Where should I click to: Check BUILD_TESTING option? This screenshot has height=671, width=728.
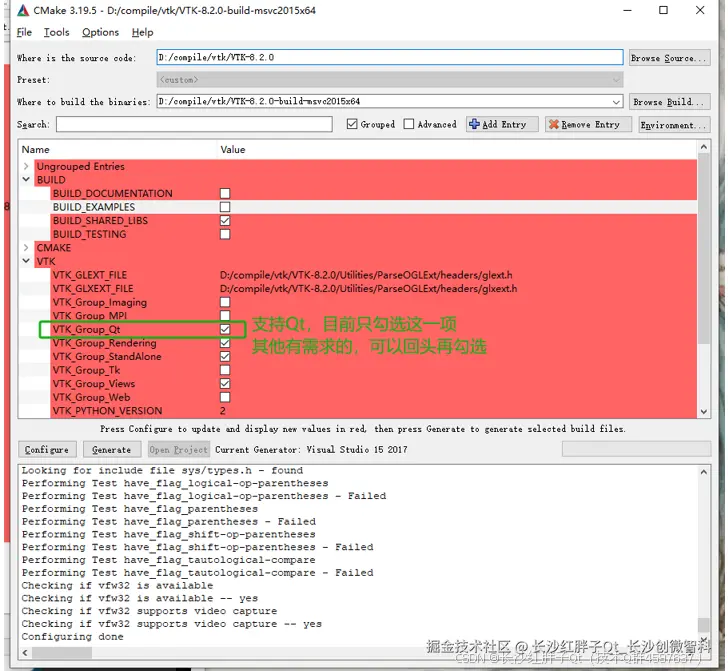(225, 234)
